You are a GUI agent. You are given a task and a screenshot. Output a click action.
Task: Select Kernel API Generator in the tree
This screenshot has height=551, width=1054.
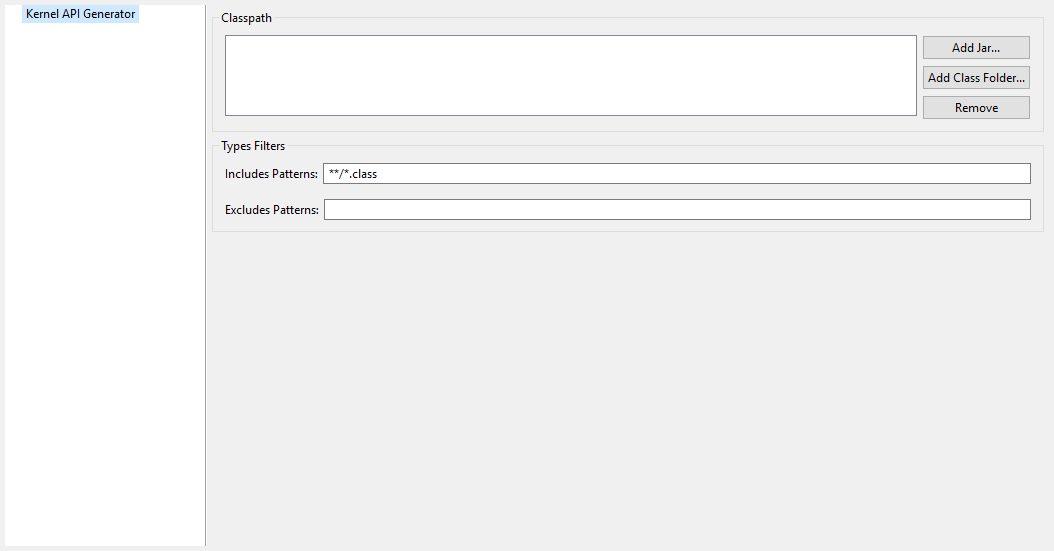(x=80, y=14)
